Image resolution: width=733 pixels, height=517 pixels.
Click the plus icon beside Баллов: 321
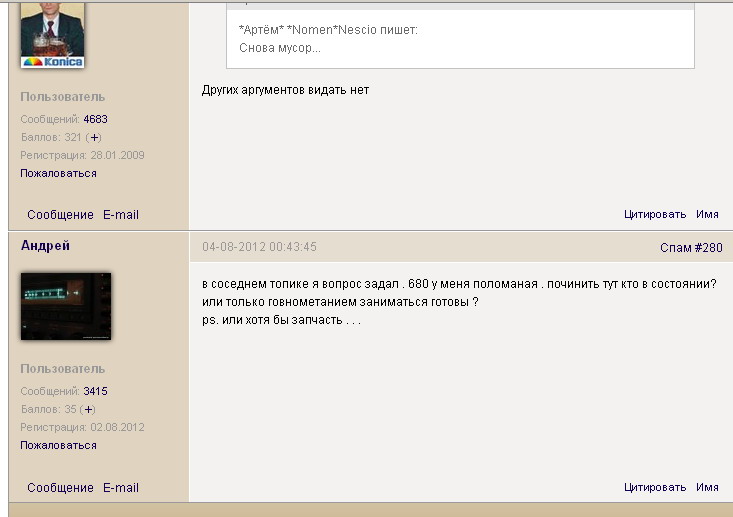pos(93,137)
